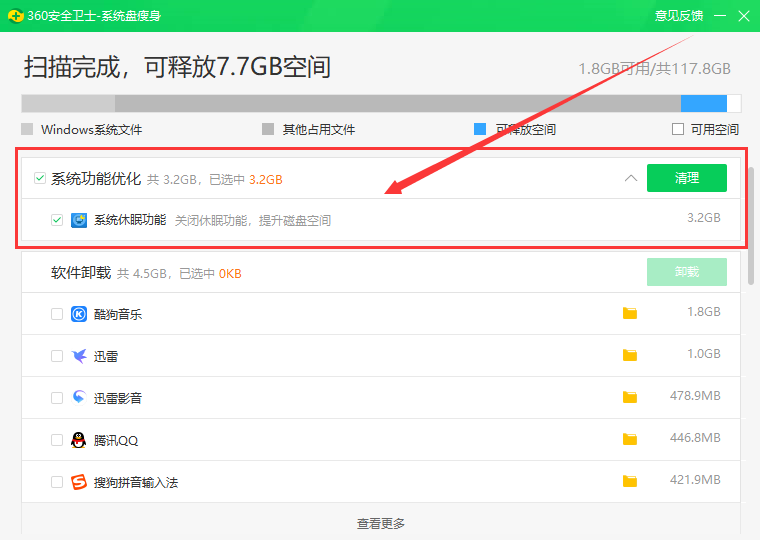Open folder icon in 迅雷 row
The image size is (760, 540).
(630, 355)
